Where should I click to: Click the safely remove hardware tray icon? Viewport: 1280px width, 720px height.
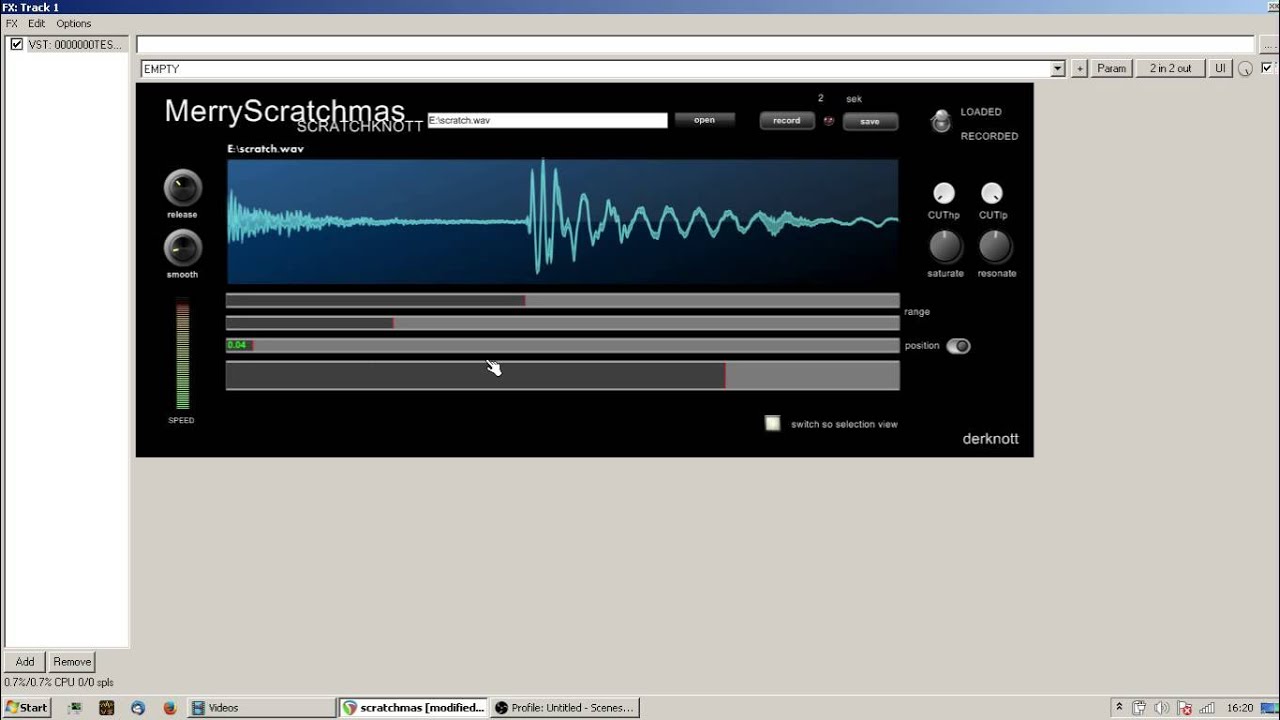tap(1140, 707)
